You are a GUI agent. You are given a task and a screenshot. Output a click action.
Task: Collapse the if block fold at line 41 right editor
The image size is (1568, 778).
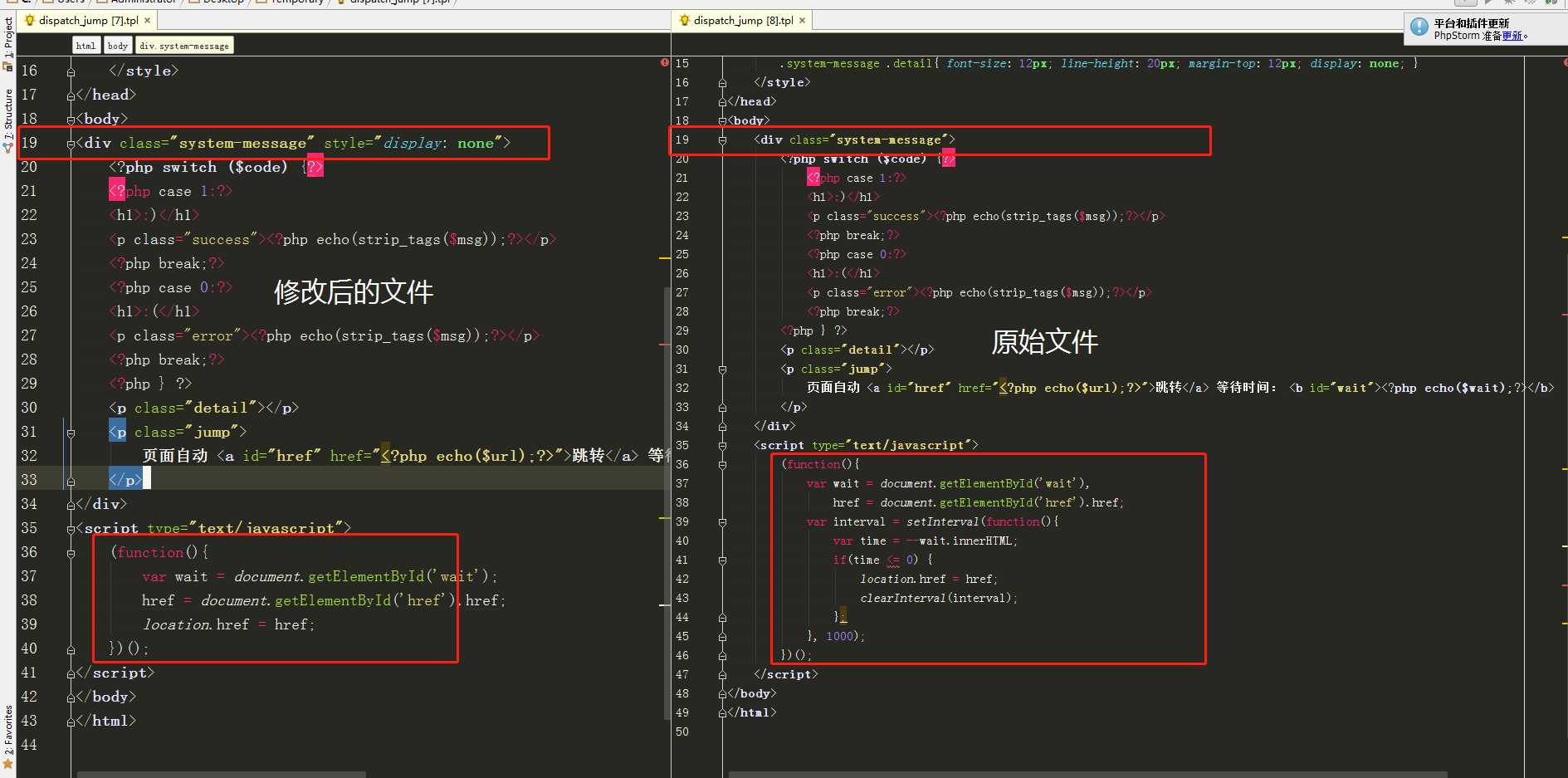[x=722, y=560]
